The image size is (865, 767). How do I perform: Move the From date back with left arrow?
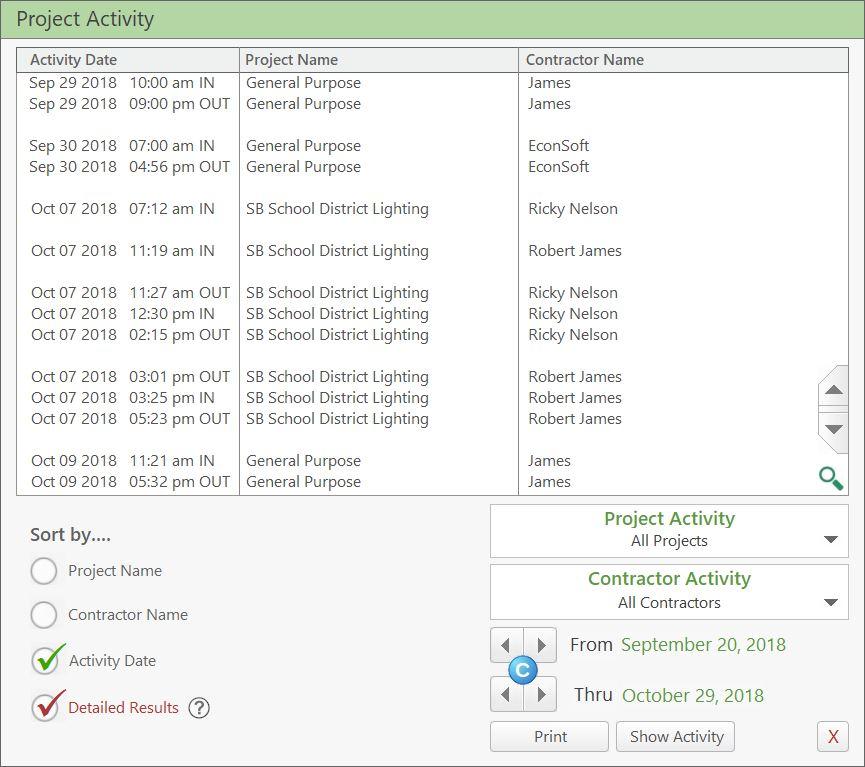[x=506, y=645]
